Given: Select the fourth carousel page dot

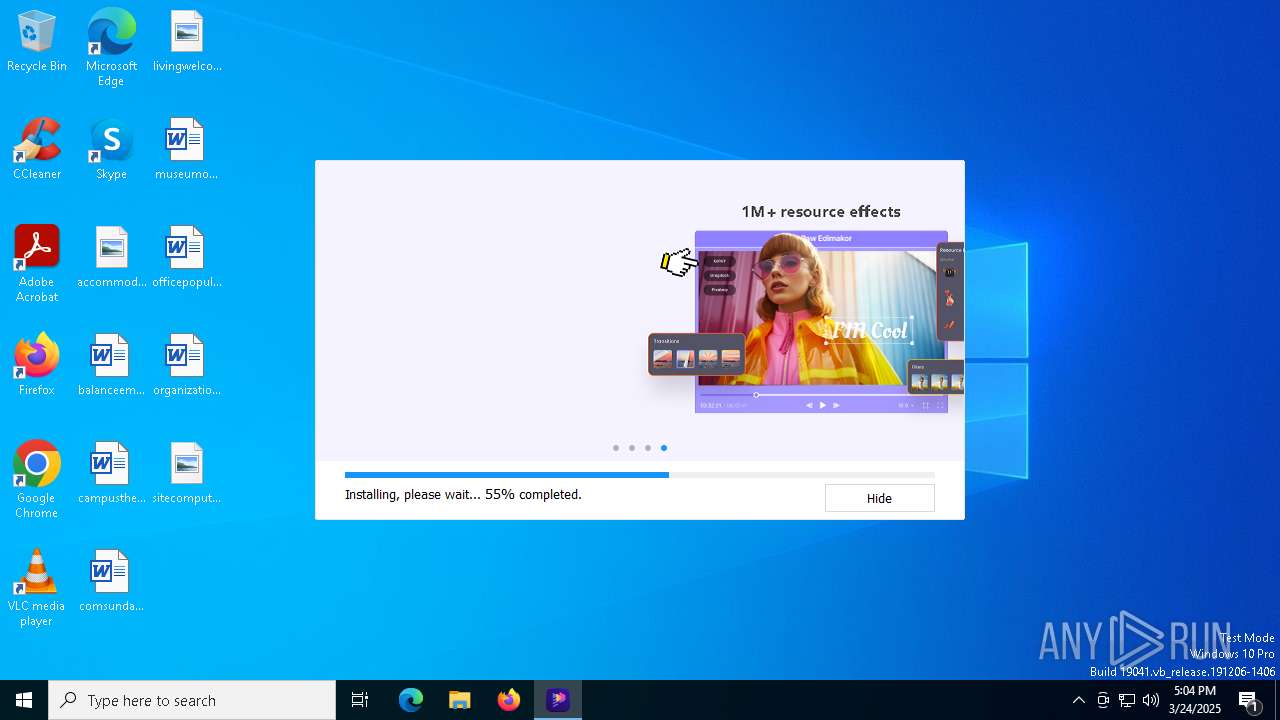Looking at the screenshot, I should [664, 448].
